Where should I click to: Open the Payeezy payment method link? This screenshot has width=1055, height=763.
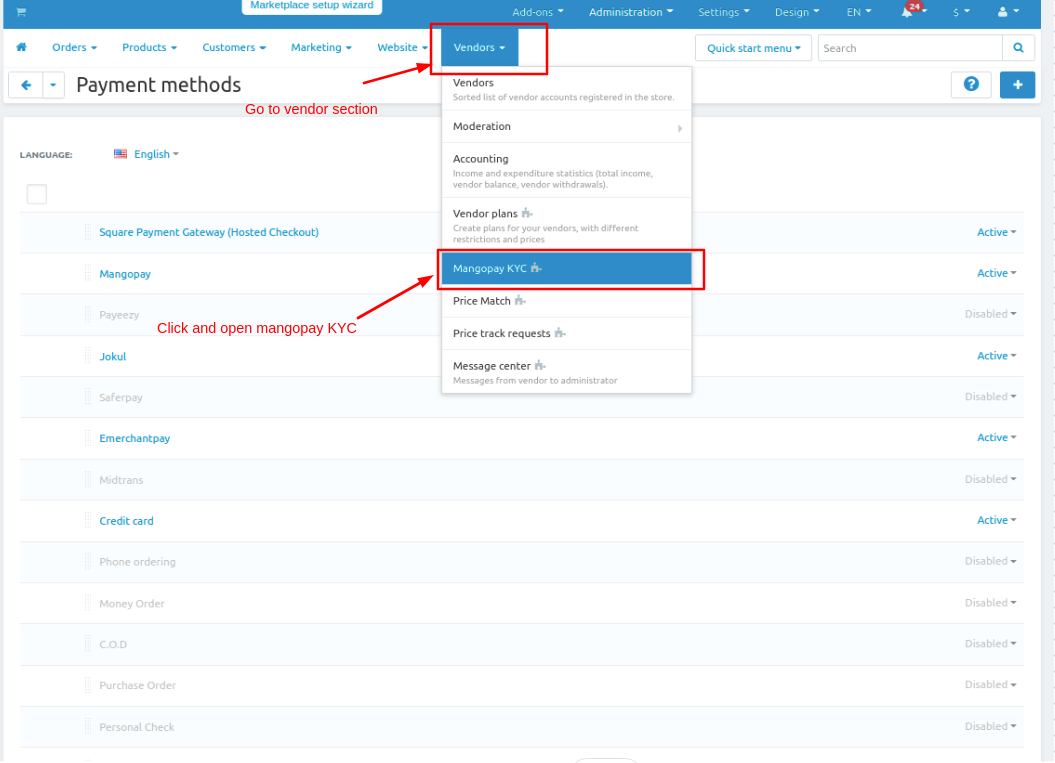click(x=119, y=315)
